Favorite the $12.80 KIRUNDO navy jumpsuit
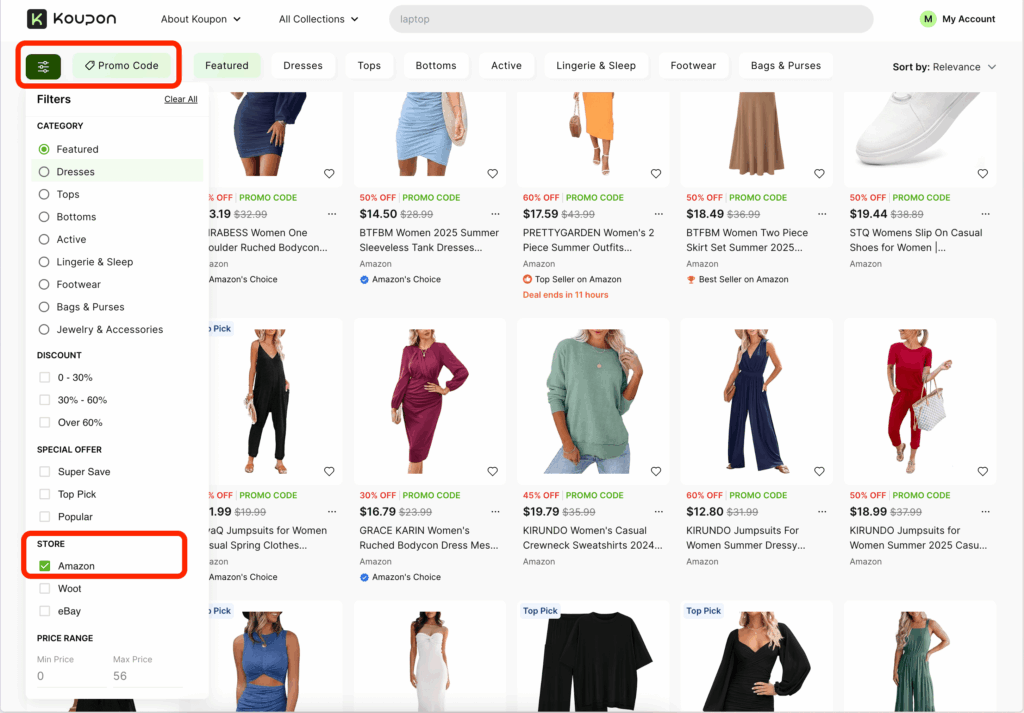 pyautogui.click(x=819, y=471)
